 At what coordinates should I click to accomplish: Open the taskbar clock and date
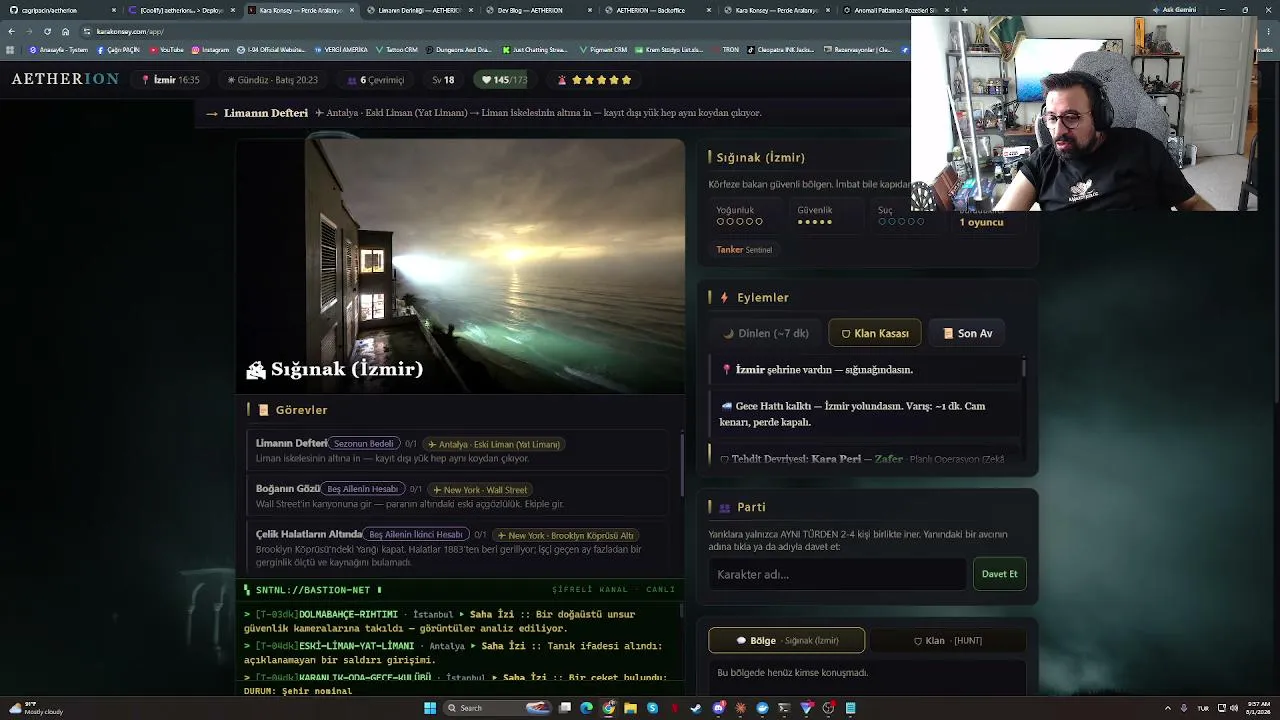click(1259, 708)
